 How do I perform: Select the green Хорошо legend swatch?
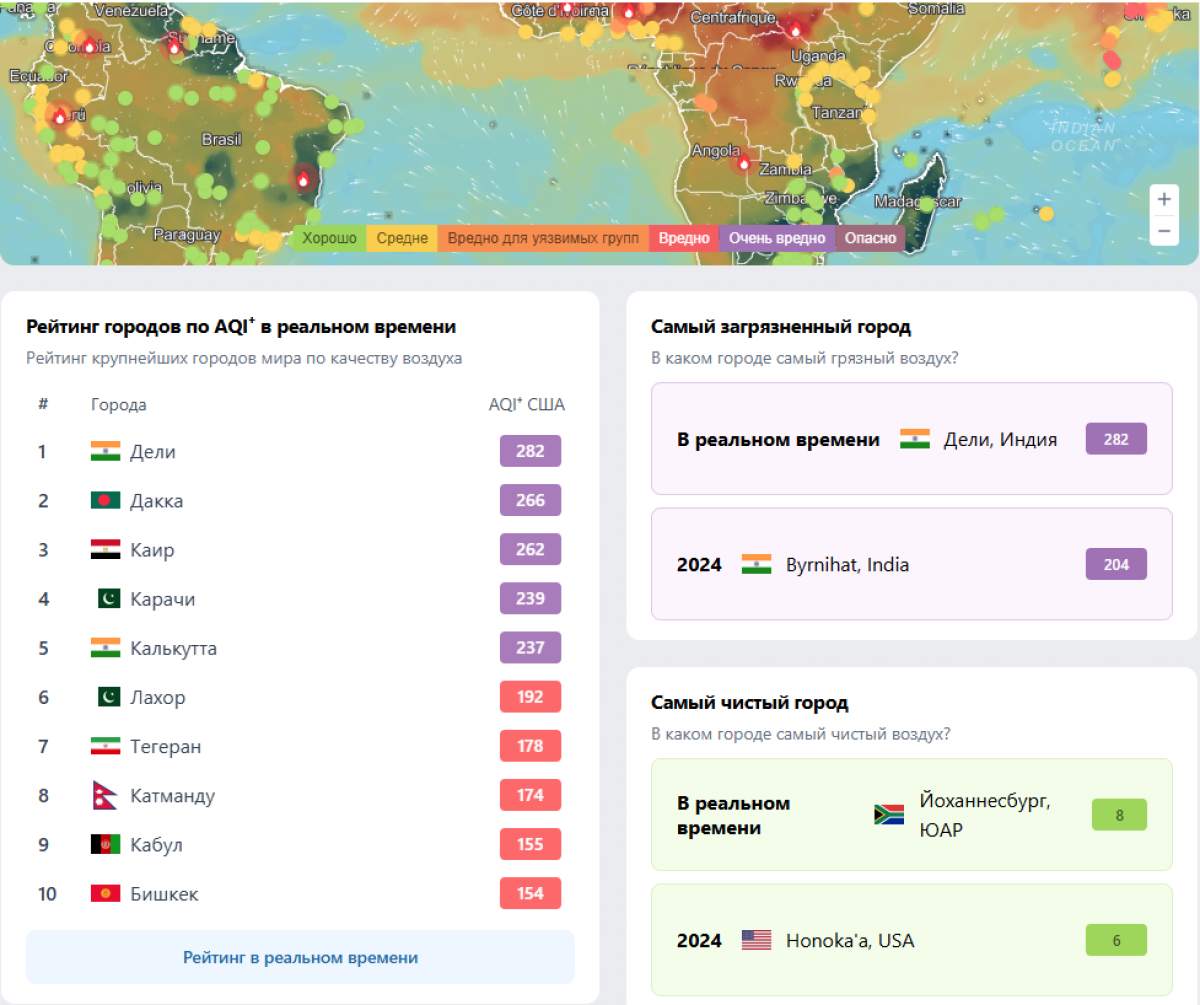(329, 239)
